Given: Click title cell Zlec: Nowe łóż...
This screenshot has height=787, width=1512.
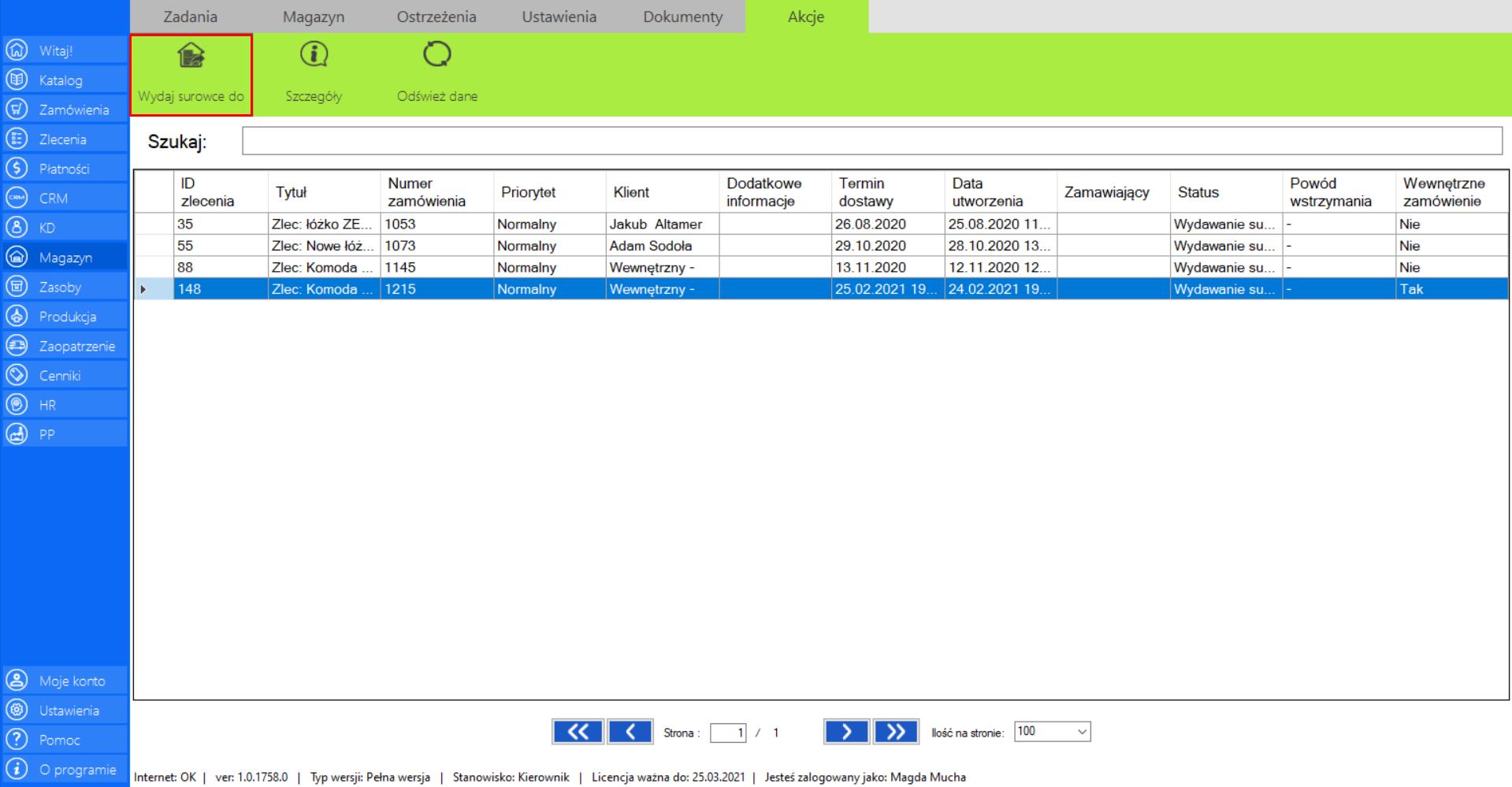Looking at the screenshot, I should click(x=324, y=246).
